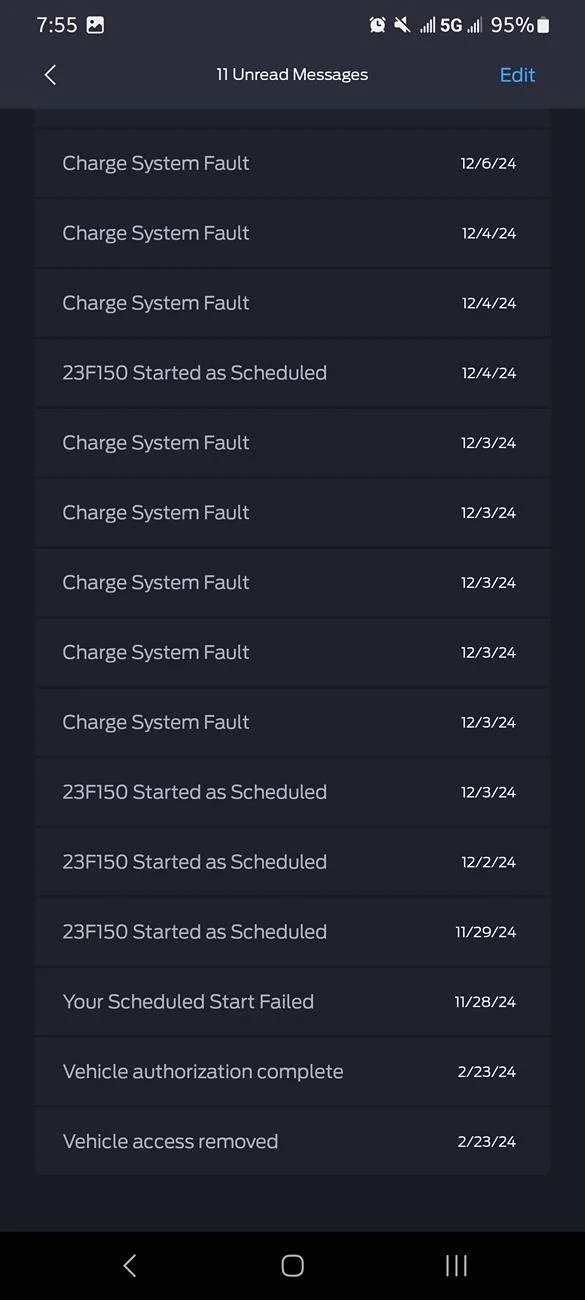This screenshot has height=1300, width=585.
Task: Open the Charge System Fault from 12/6/24
Action: tap(292, 163)
